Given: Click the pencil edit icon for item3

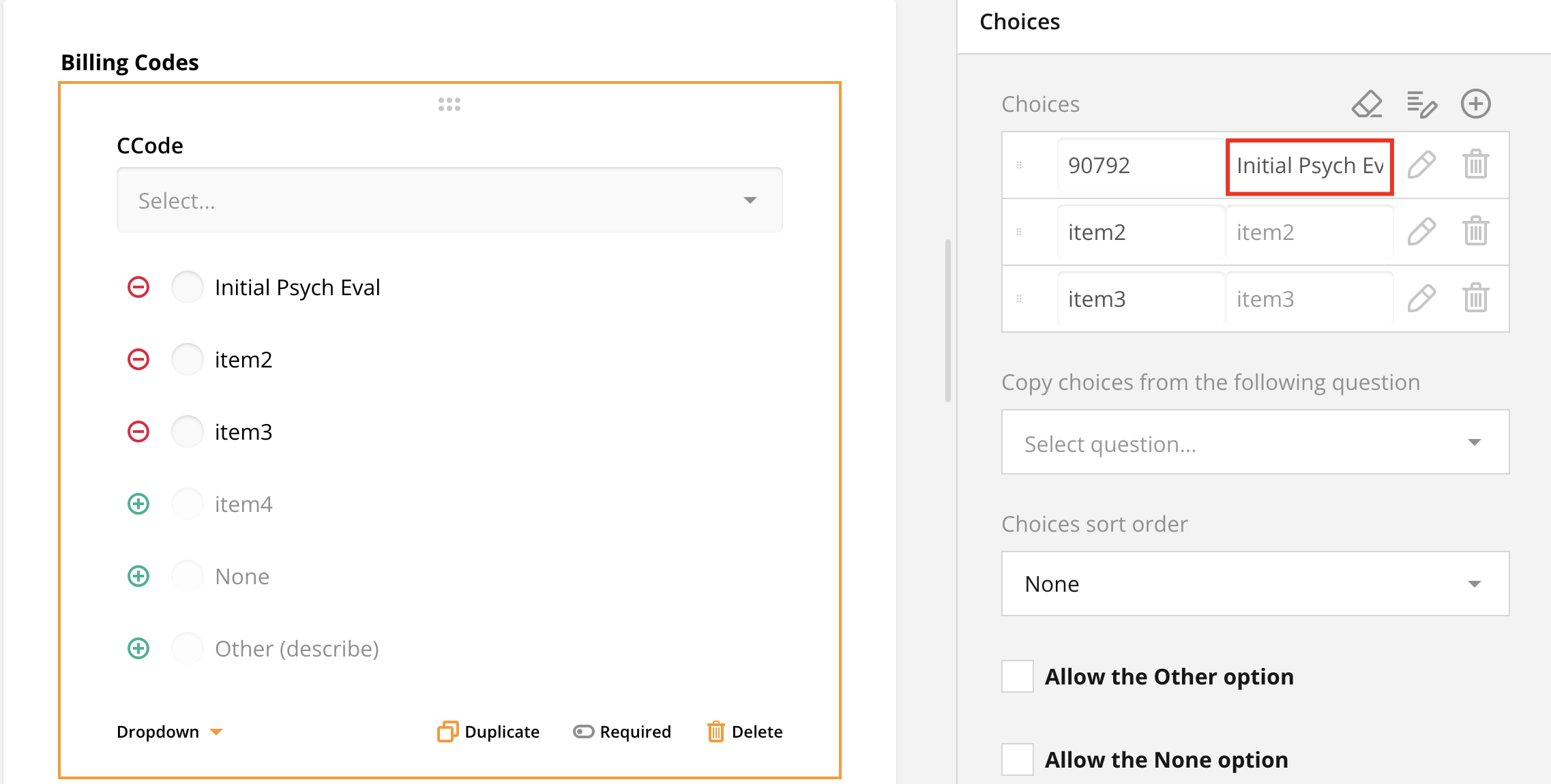Looking at the screenshot, I should click(x=1421, y=299).
